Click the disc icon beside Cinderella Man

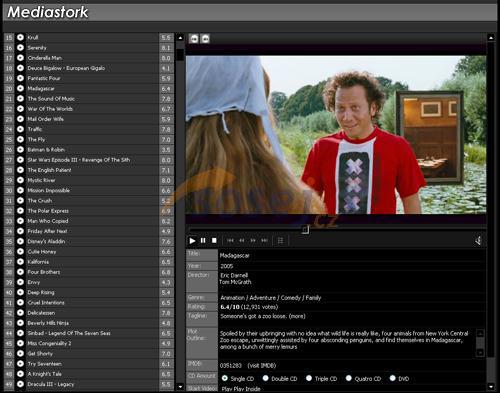point(20,58)
